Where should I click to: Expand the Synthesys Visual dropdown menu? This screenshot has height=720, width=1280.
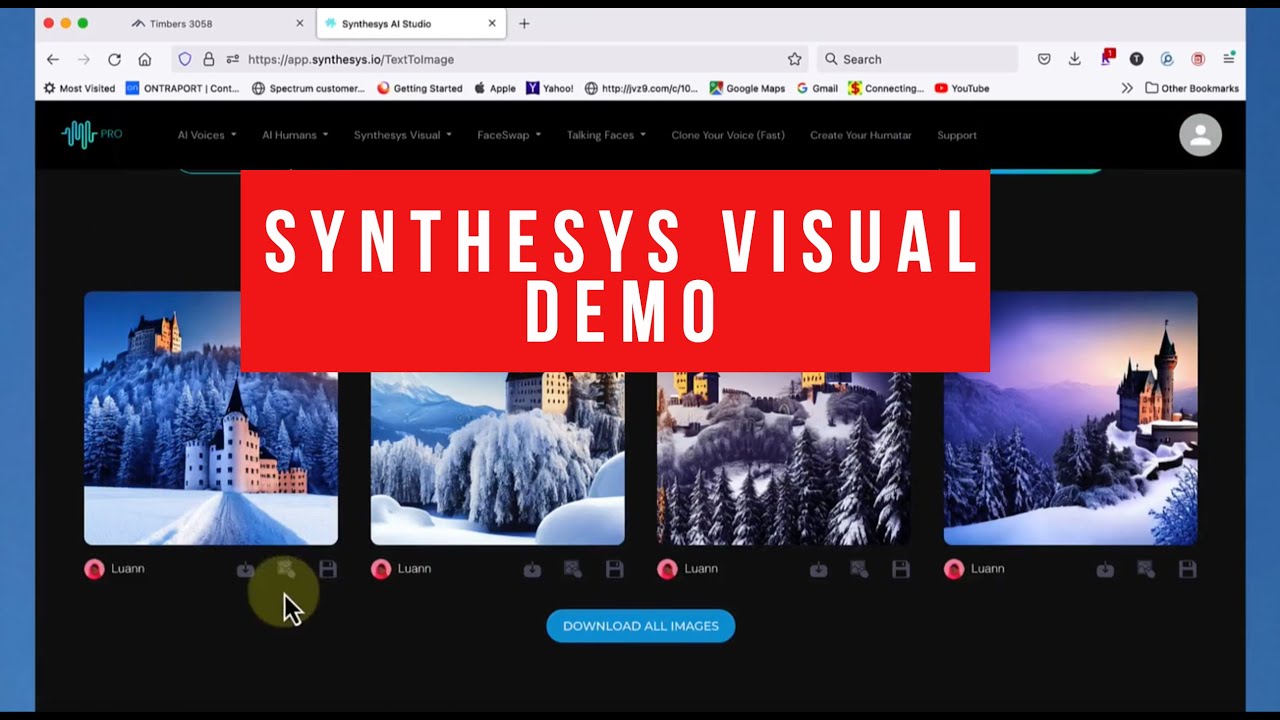(x=403, y=135)
